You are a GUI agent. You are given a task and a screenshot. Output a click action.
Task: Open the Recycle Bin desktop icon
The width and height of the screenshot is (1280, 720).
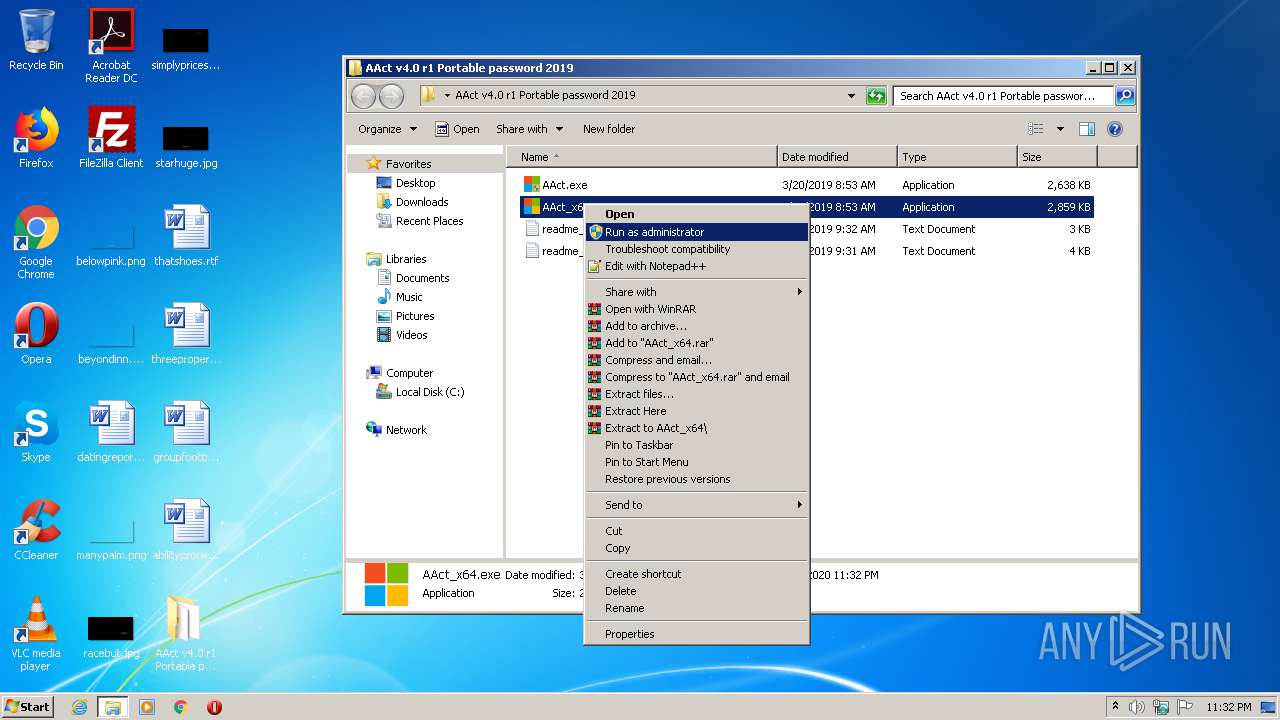click(36, 40)
